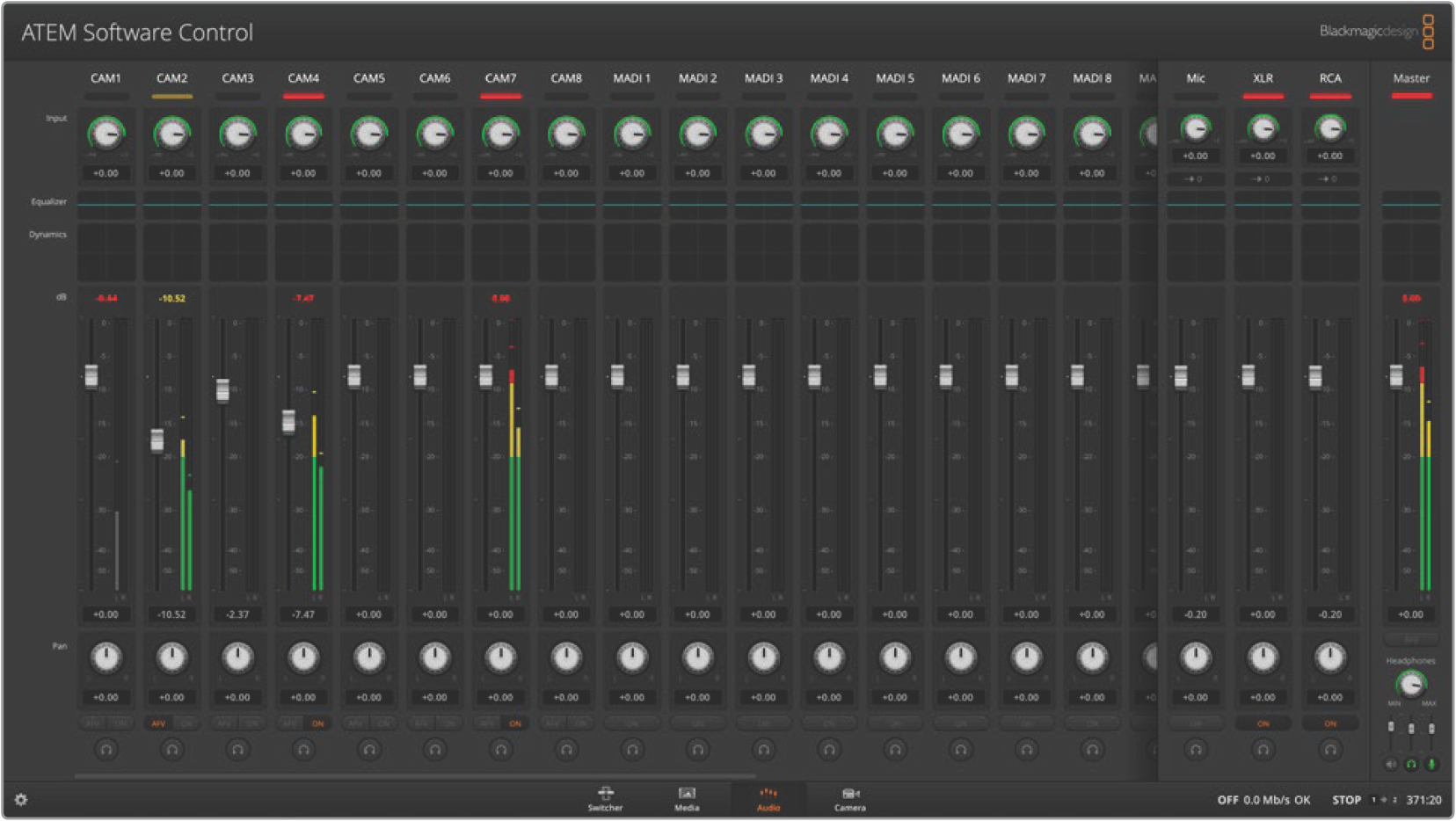1456x821 pixels.
Task: Open the CAM6 dynamics panel
Action: (x=434, y=251)
